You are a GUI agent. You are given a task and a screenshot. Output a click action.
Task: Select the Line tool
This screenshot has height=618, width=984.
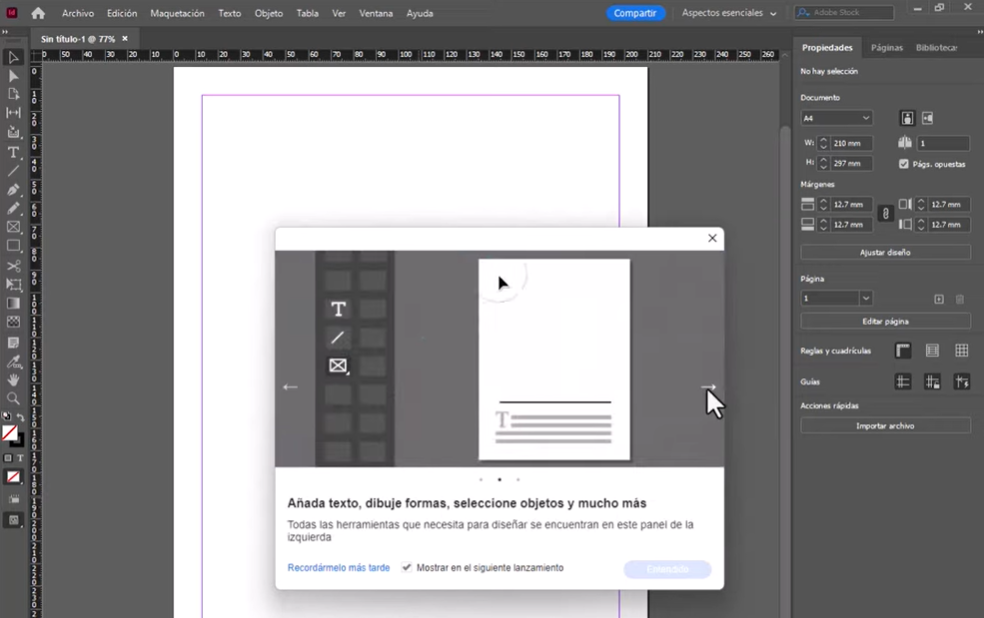click(13, 171)
